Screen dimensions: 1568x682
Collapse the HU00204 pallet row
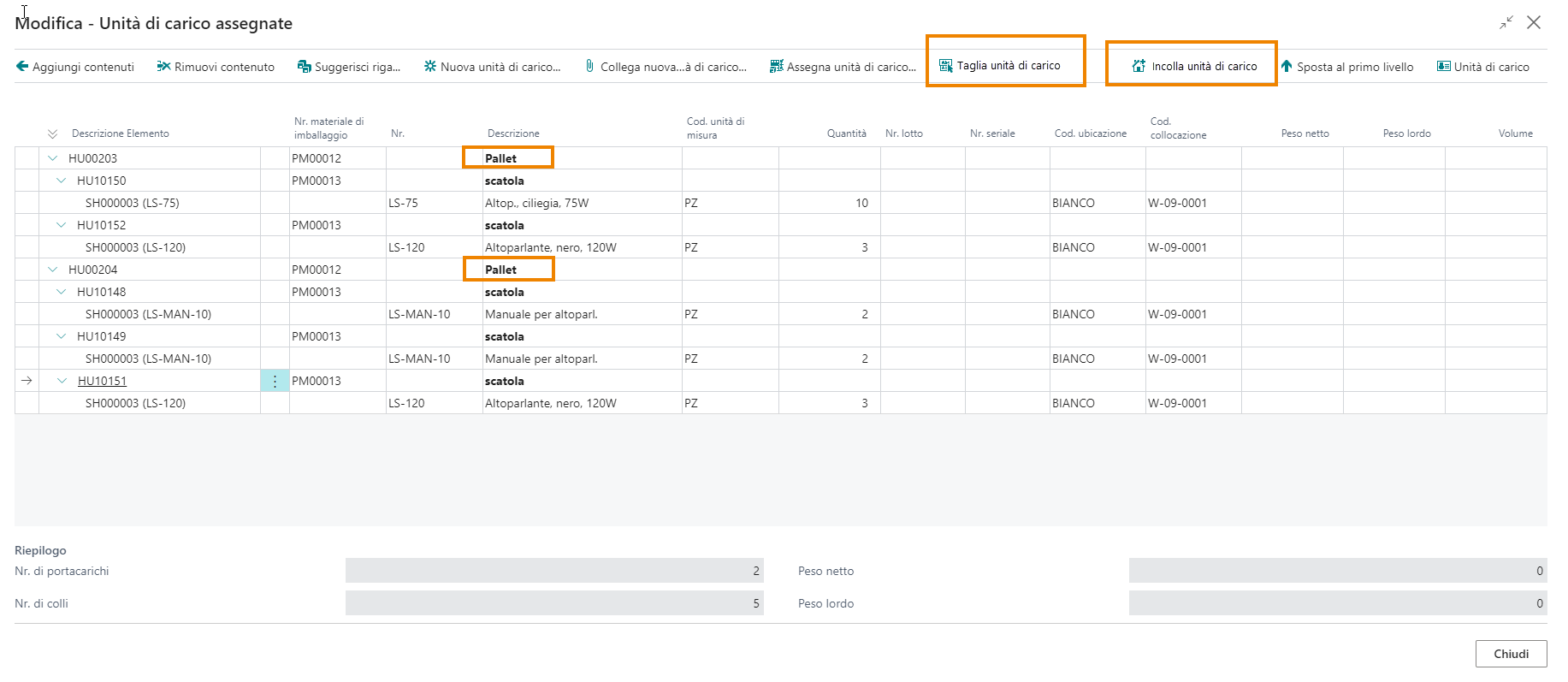[x=53, y=270]
